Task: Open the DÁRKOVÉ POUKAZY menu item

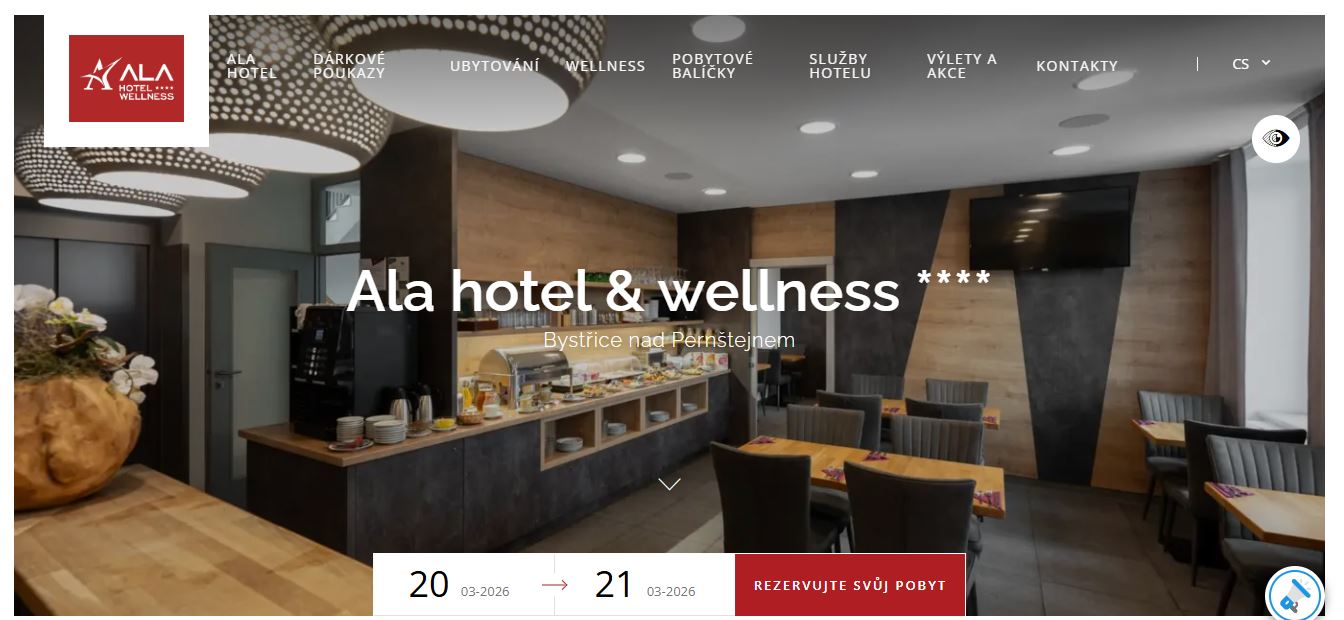Action: [x=349, y=66]
